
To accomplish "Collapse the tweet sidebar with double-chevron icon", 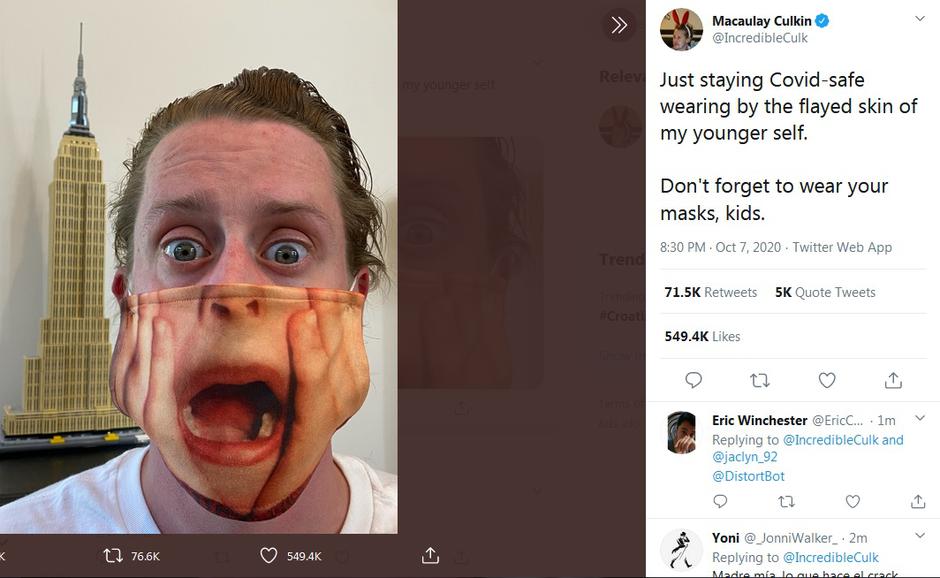I will pyautogui.click(x=619, y=25).
